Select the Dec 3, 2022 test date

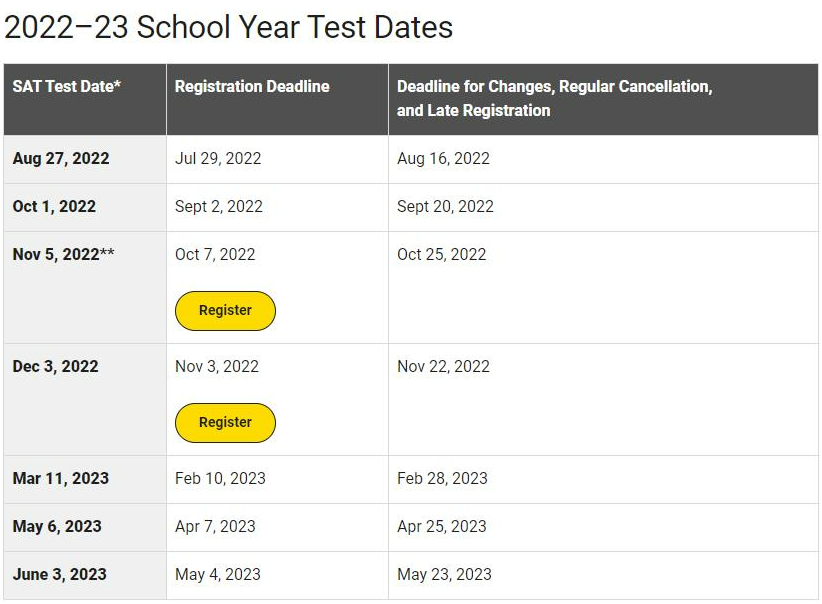[x=55, y=366]
